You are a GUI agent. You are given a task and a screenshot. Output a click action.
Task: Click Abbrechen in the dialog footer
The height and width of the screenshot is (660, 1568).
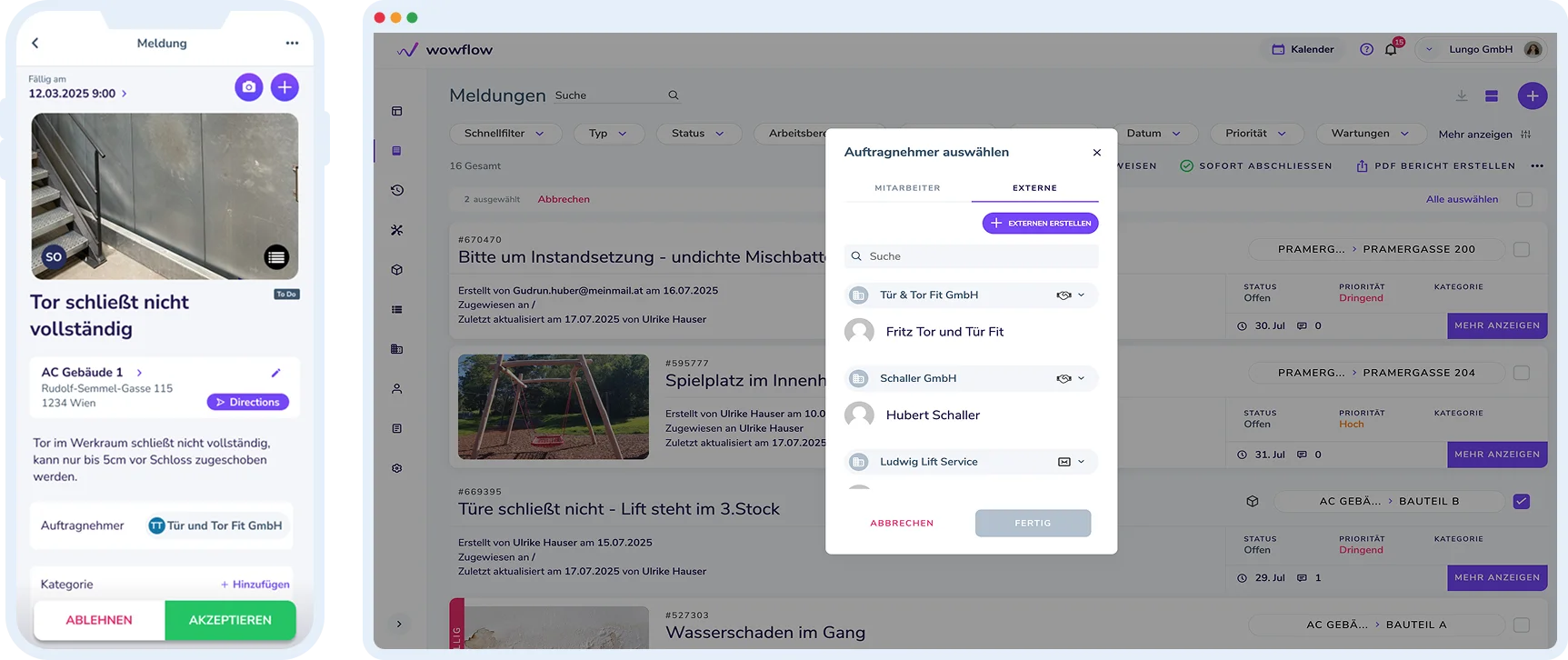(902, 524)
